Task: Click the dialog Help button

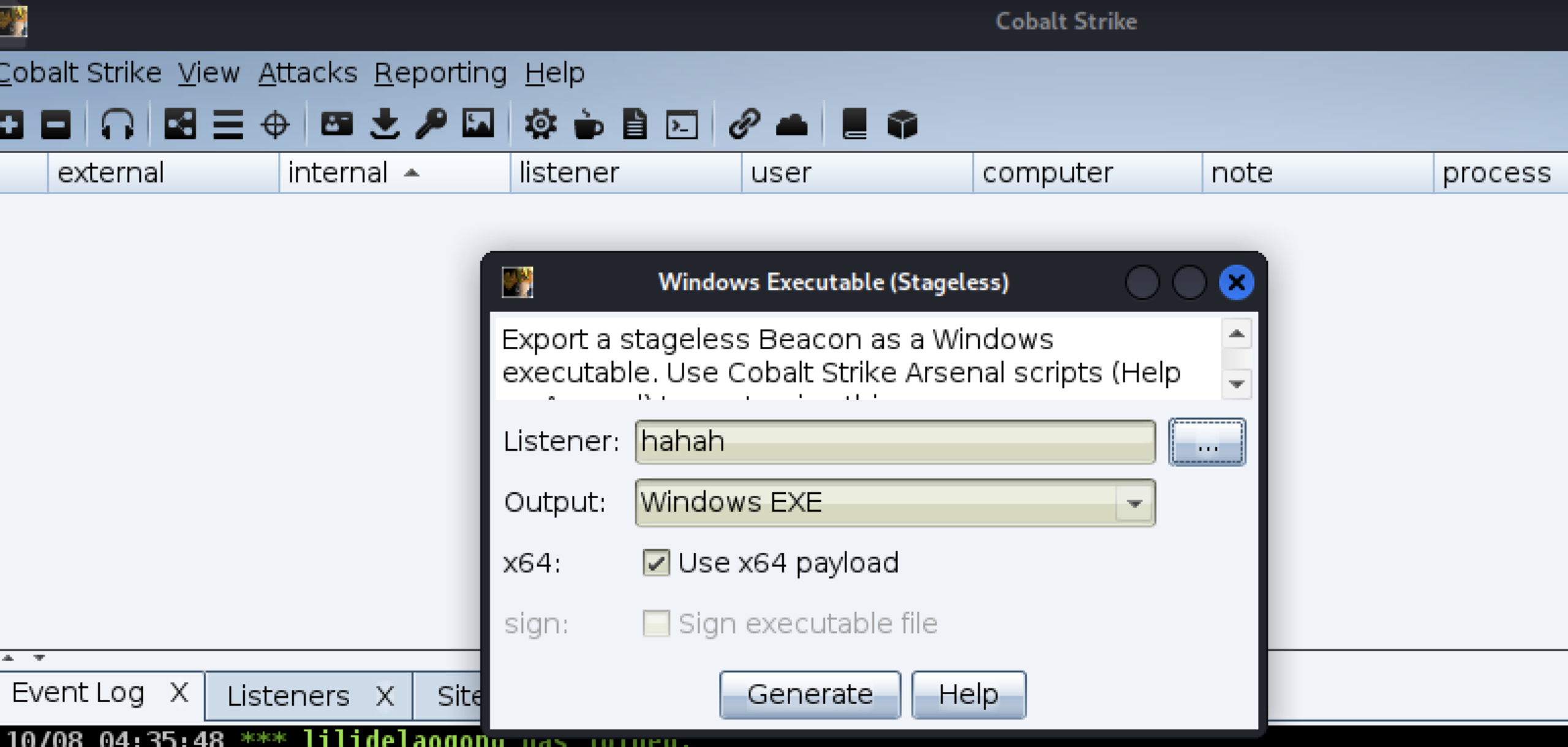Action: 968,694
